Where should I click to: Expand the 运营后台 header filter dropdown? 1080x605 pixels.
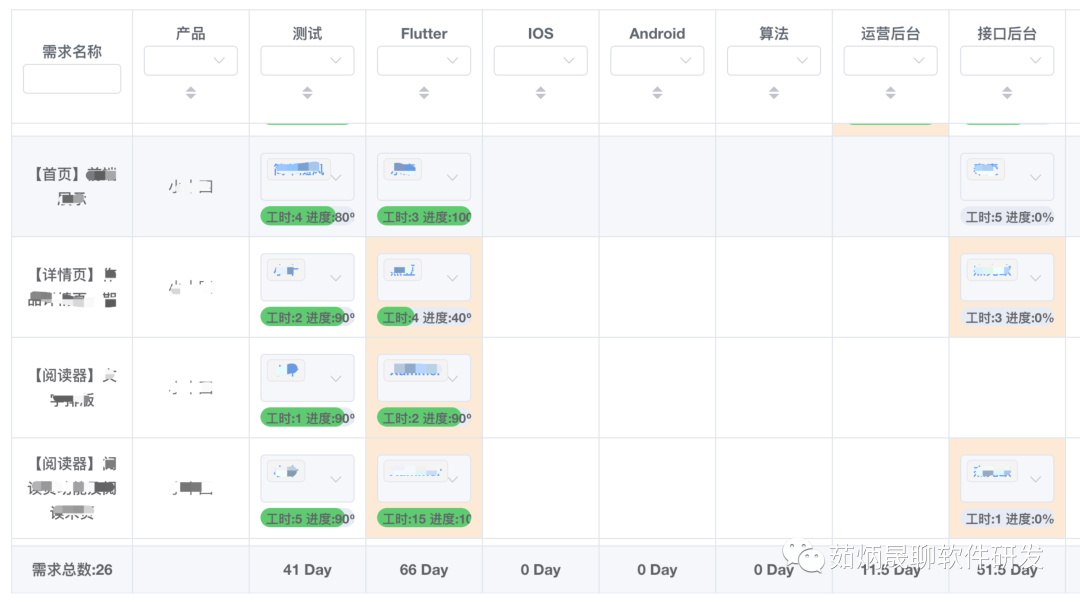tap(890, 61)
